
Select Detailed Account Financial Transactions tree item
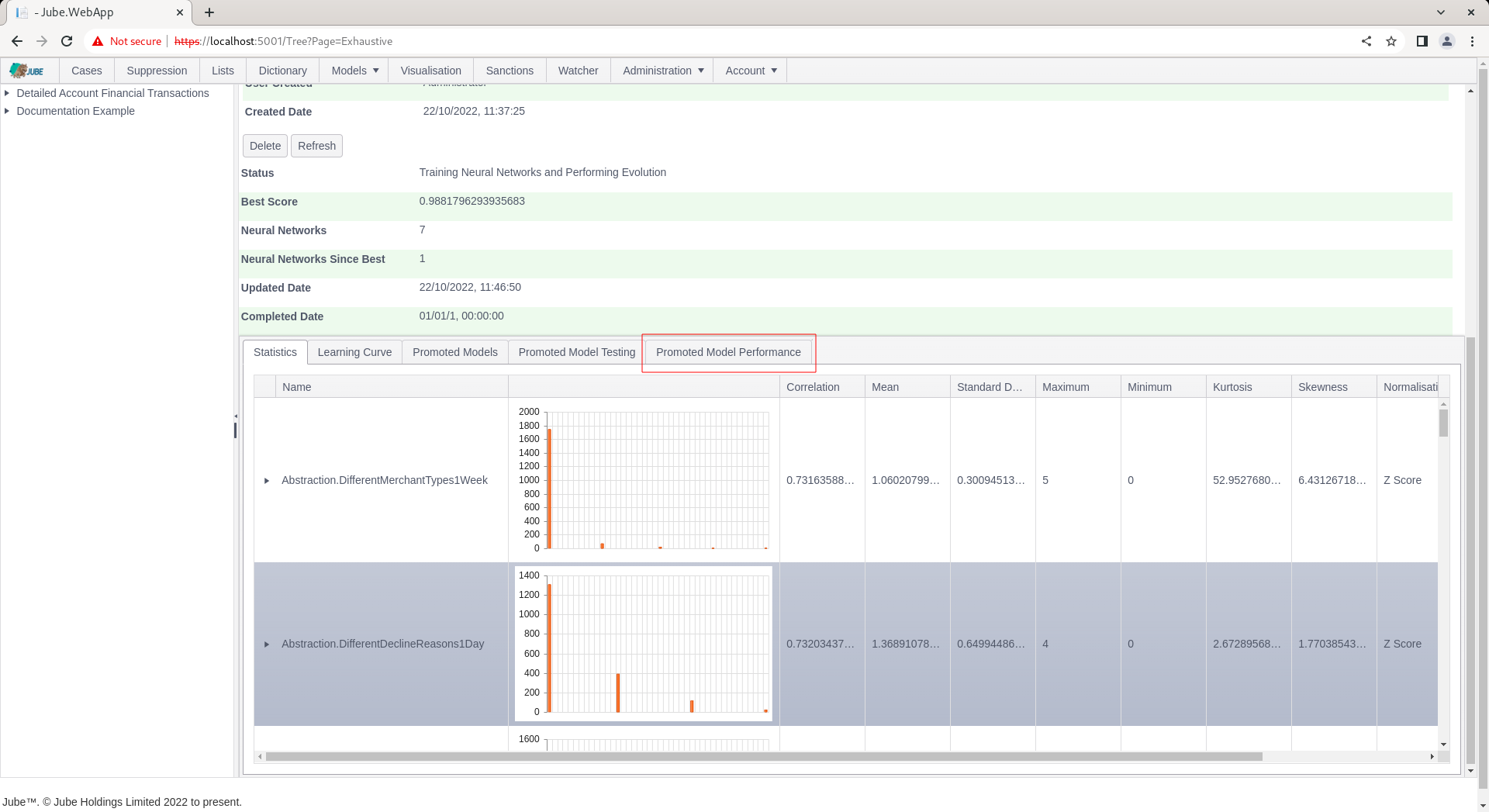[x=113, y=93]
